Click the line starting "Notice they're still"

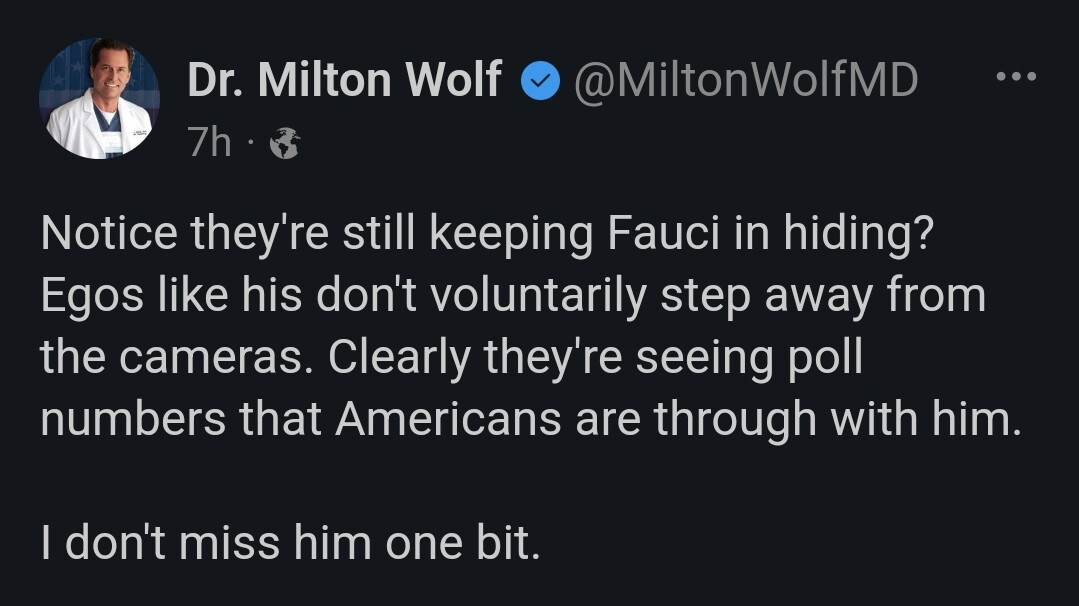[x=487, y=235]
